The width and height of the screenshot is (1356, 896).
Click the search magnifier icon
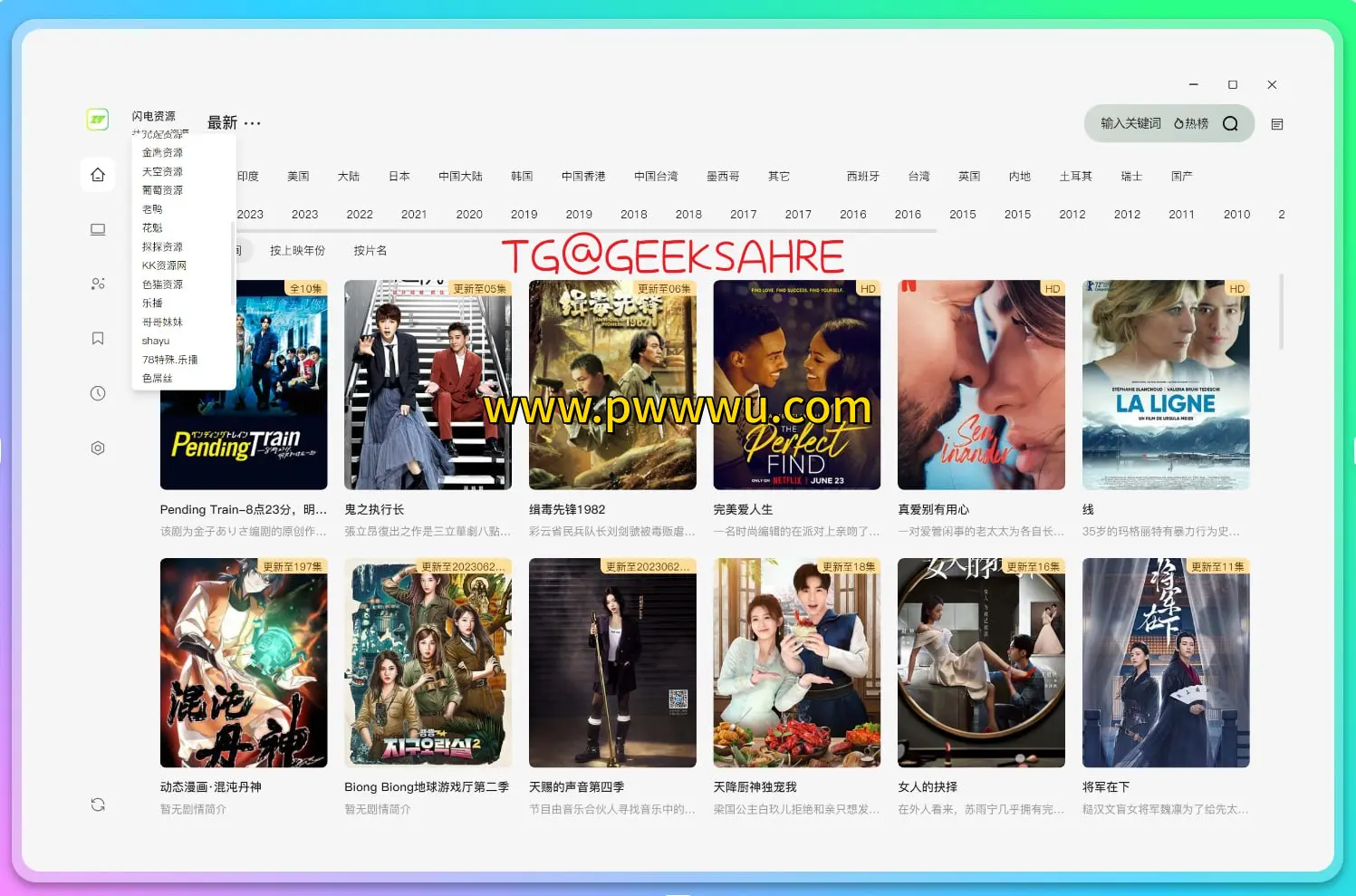coord(1229,123)
